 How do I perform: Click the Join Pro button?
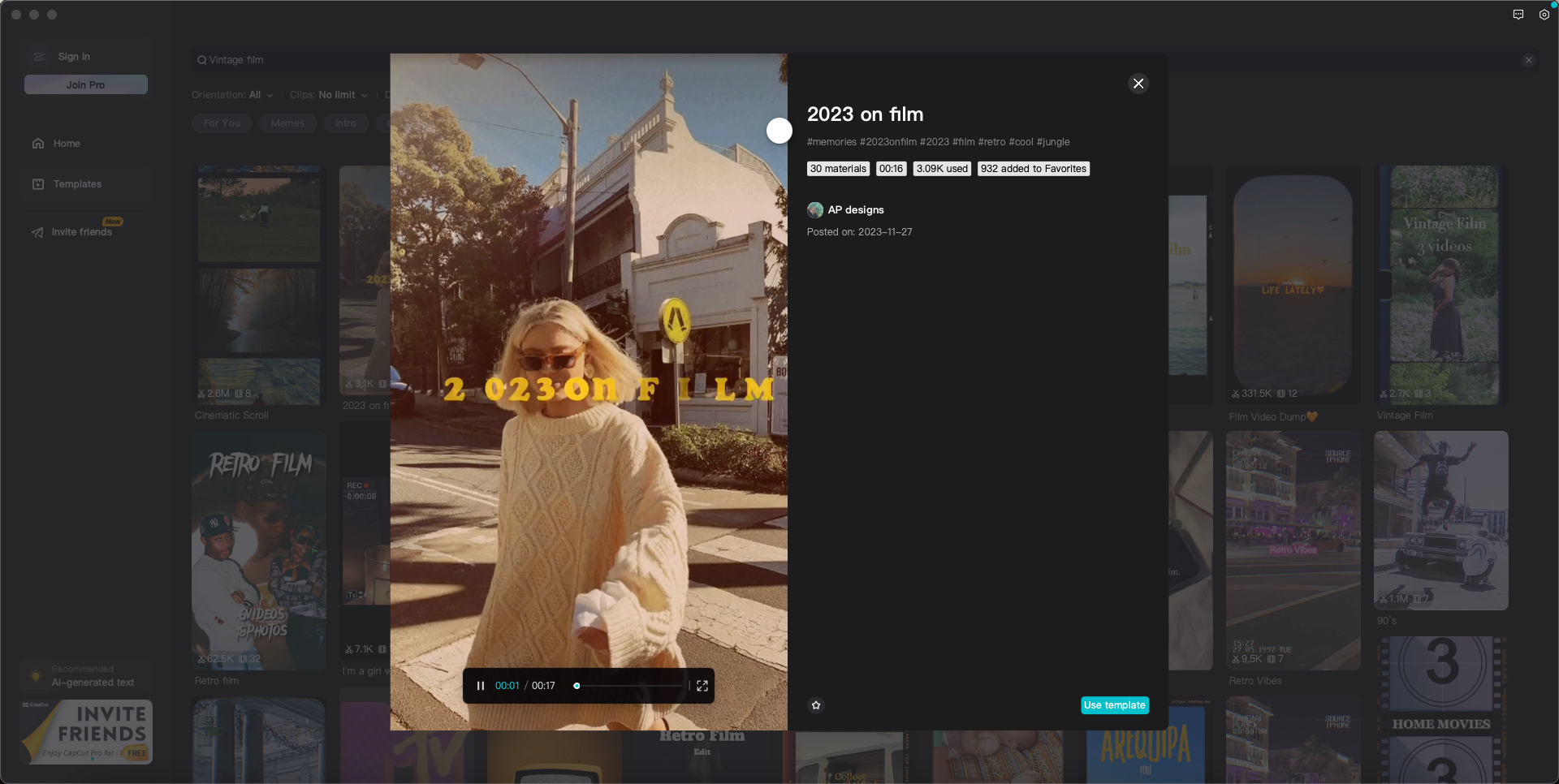point(86,84)
